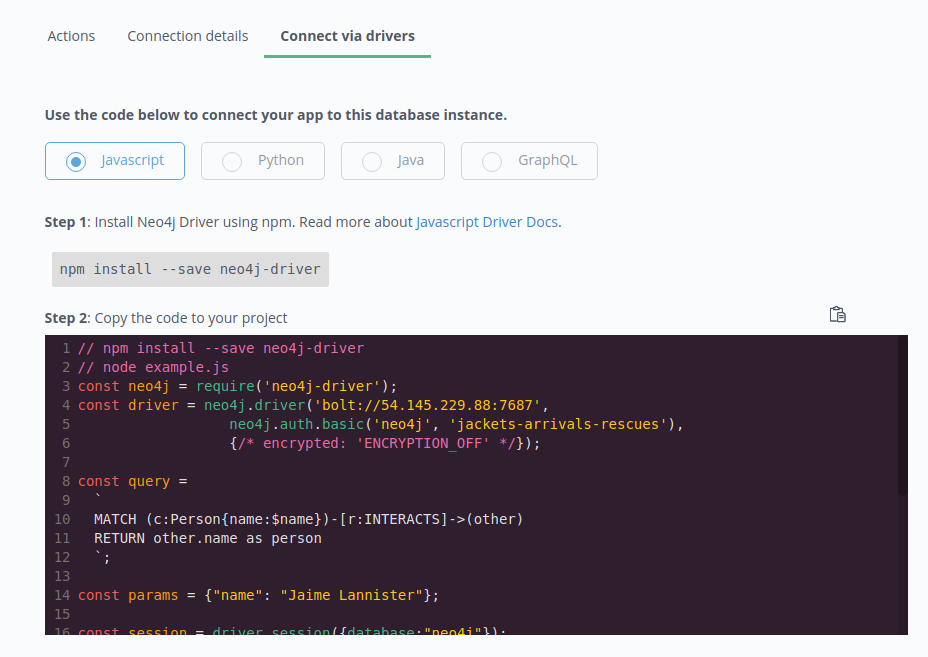Click line number 10 in code gutter
928x657 pixels.
62,519
